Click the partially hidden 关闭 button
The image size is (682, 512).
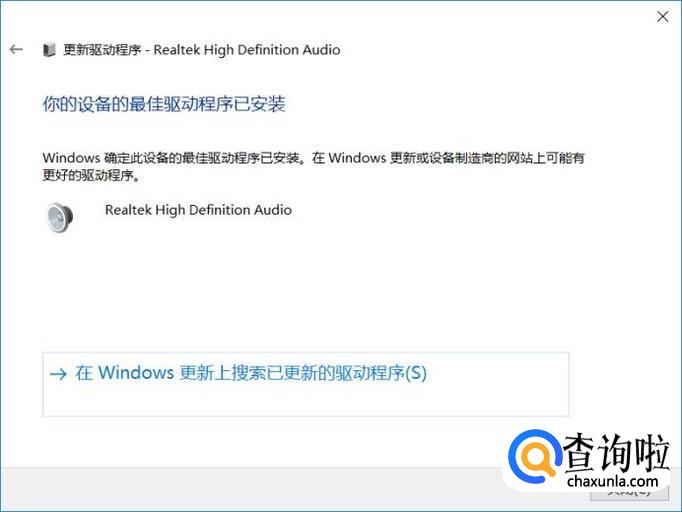point(629,493)
